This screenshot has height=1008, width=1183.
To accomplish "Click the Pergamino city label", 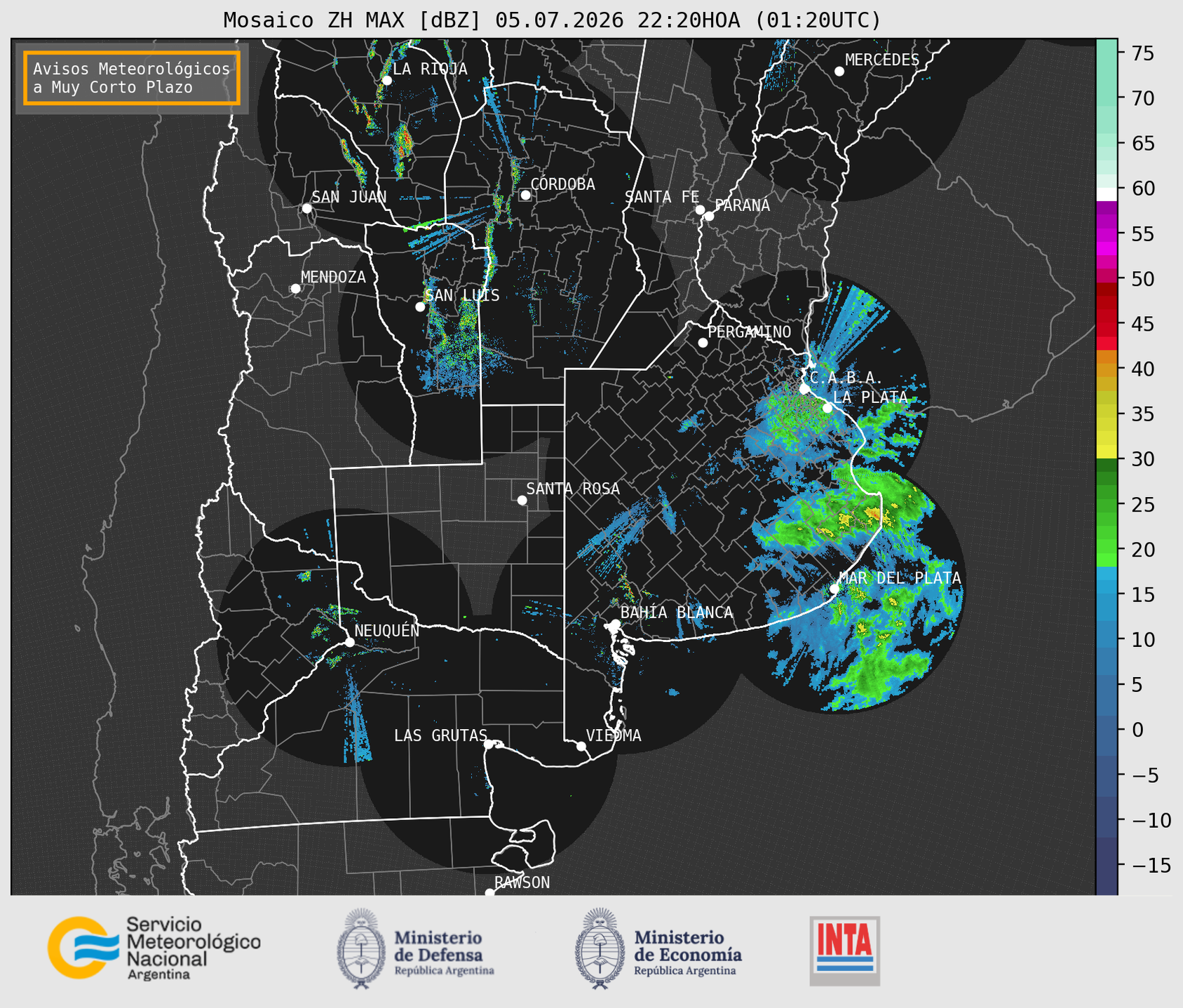I will [750, 332].
